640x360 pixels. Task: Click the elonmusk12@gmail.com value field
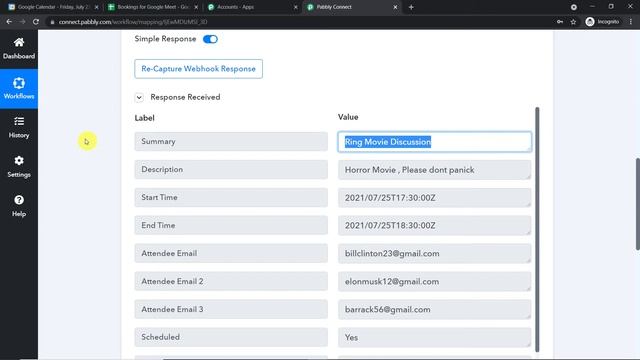pyautogui.click(x=435, y=282)
